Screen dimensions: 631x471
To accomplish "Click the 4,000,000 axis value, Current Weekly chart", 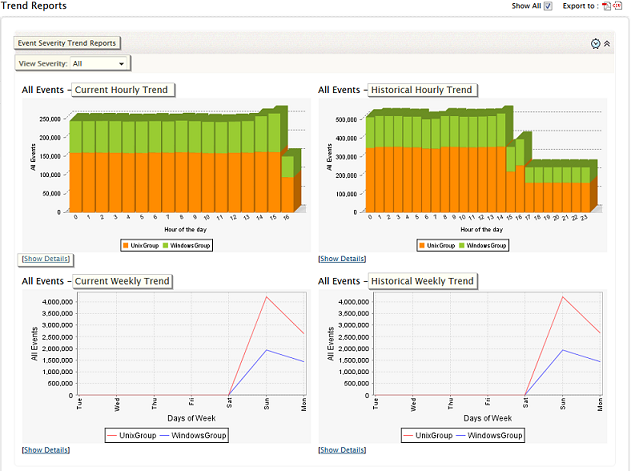I will (58, 302).
